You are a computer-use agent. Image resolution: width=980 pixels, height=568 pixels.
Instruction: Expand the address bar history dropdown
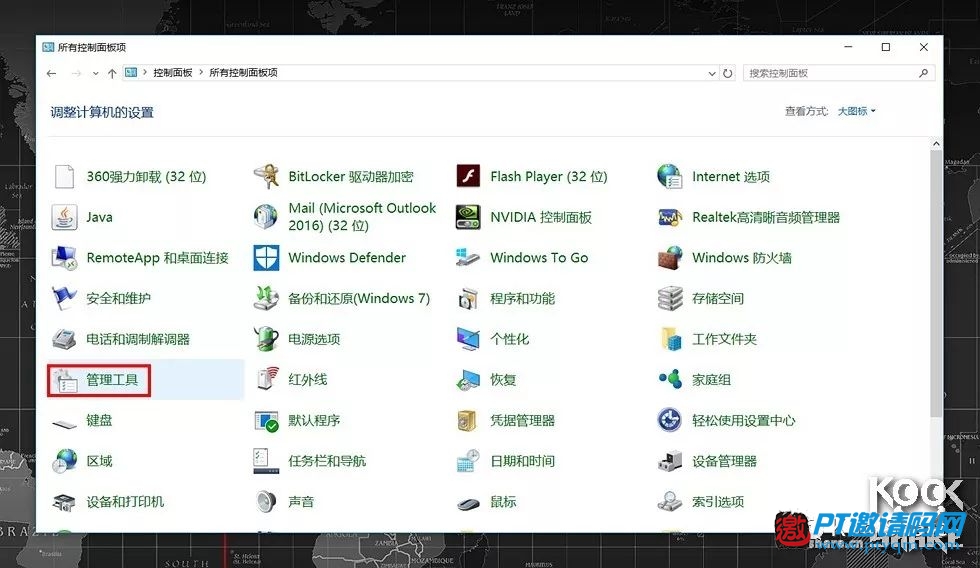point(712,73)
